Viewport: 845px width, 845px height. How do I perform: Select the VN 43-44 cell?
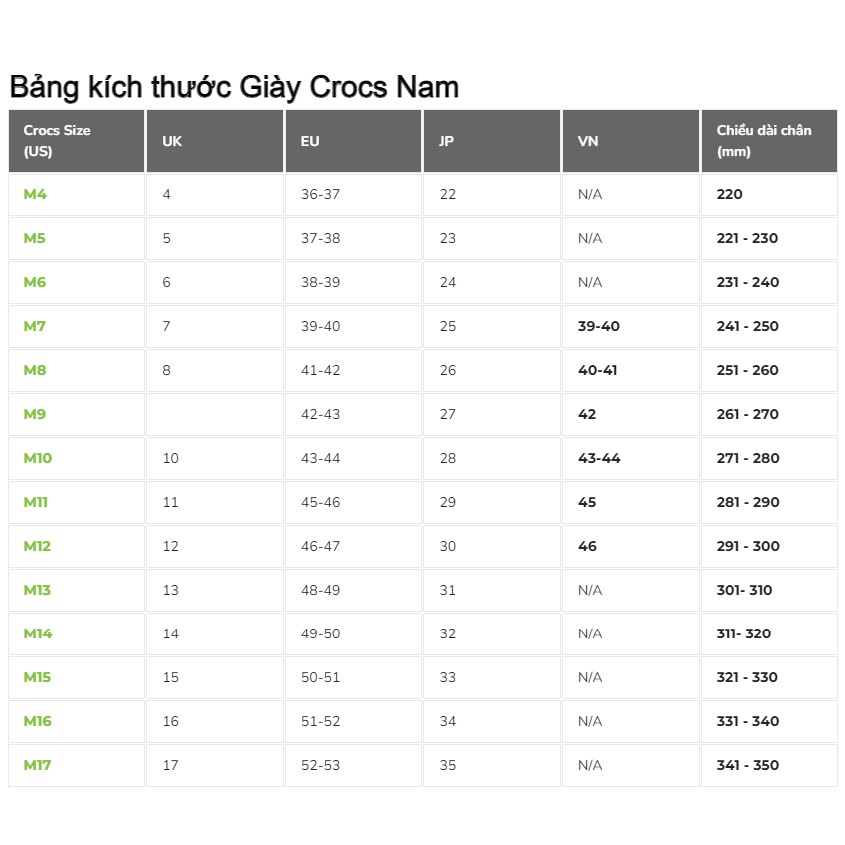[x=631, y=459]
